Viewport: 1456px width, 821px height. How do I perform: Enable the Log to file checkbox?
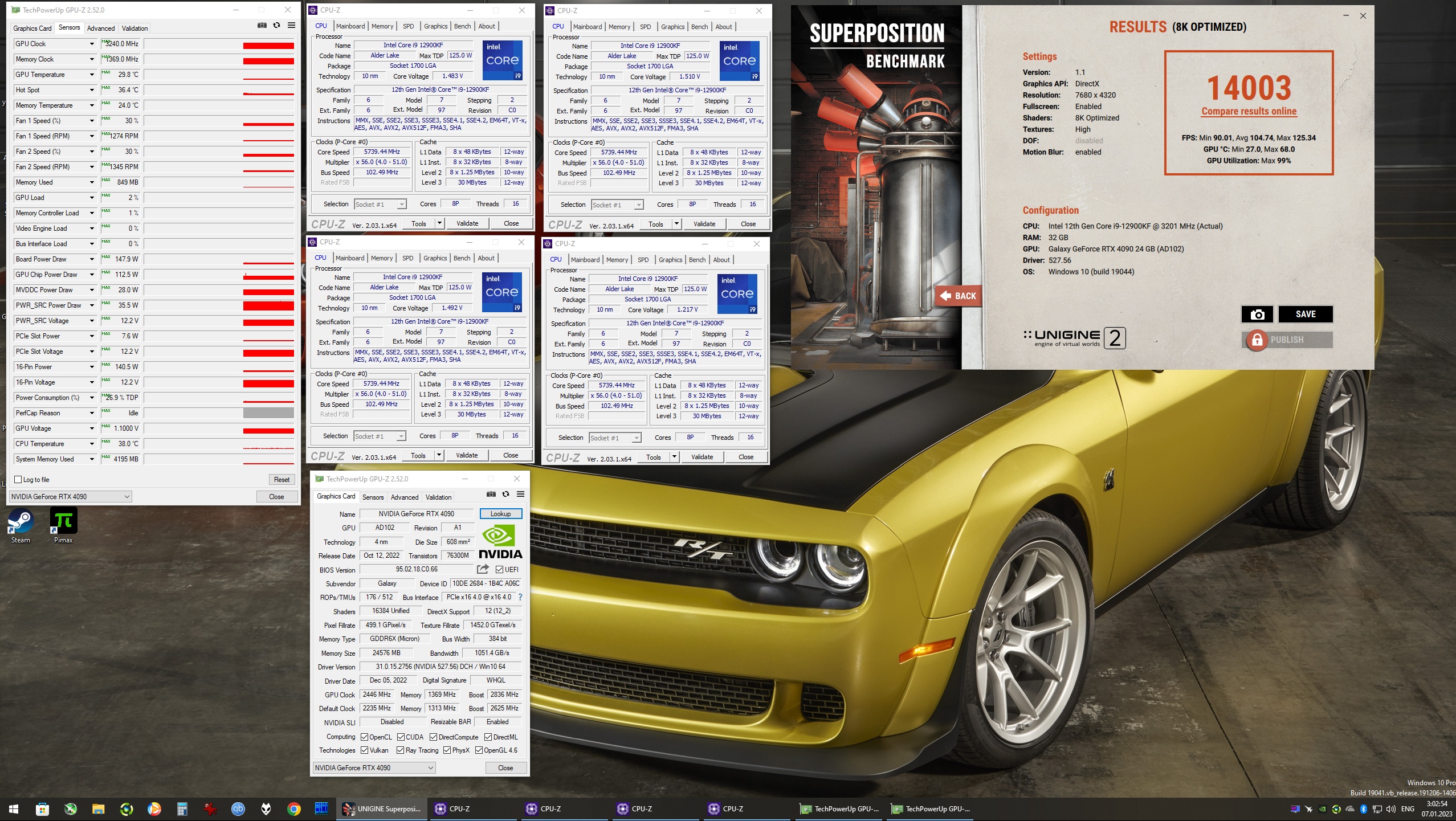(18, 480)
